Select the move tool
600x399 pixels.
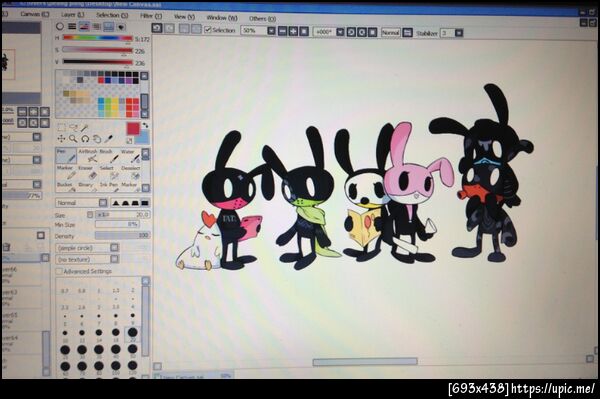[x=61, y=138]
